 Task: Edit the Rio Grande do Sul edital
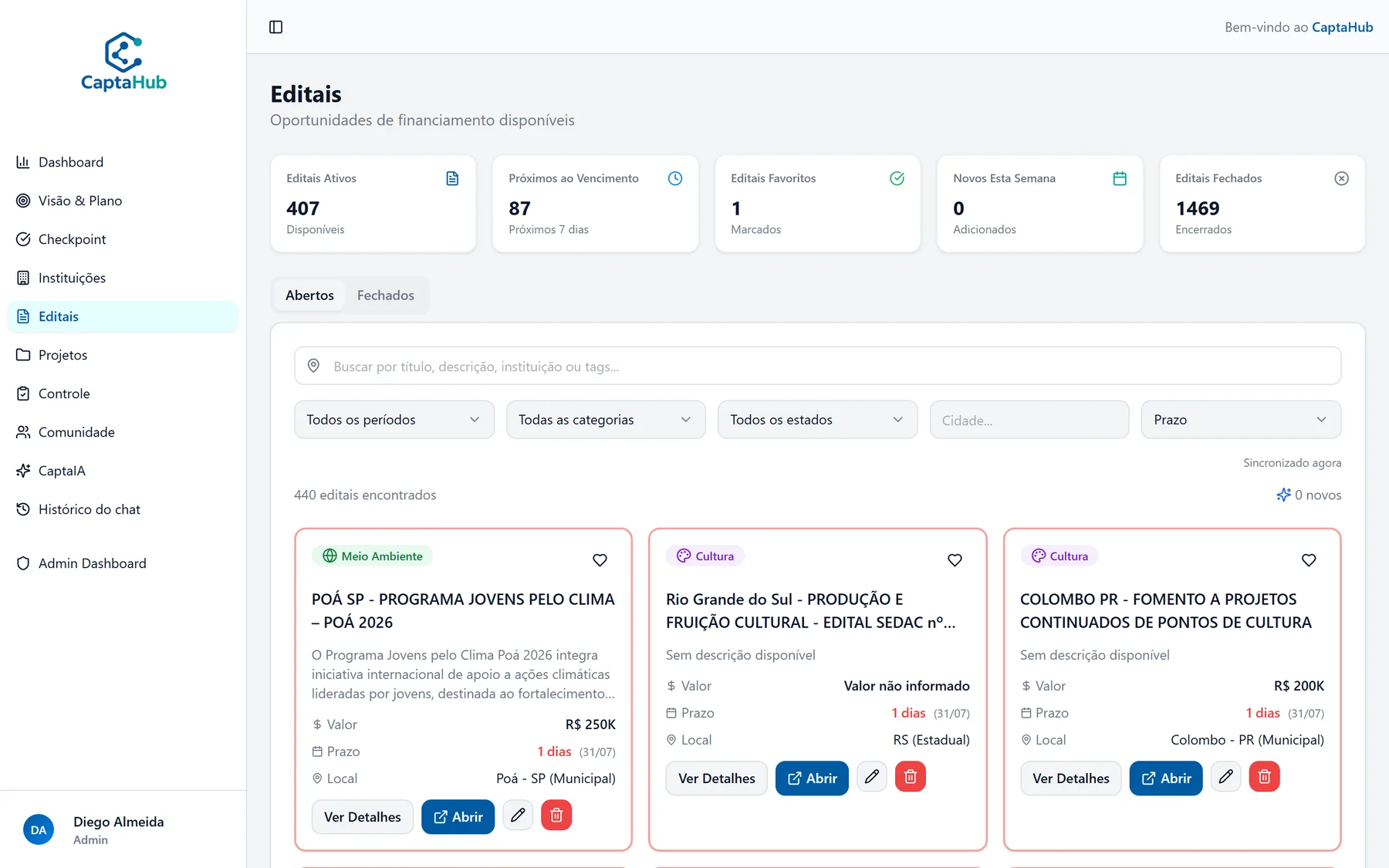[x=872, y=776]
